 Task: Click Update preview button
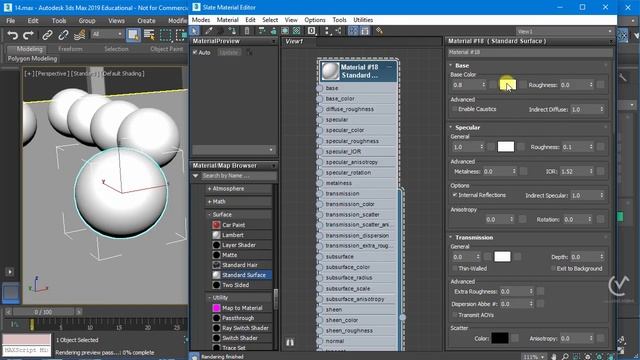click(229, 53)
